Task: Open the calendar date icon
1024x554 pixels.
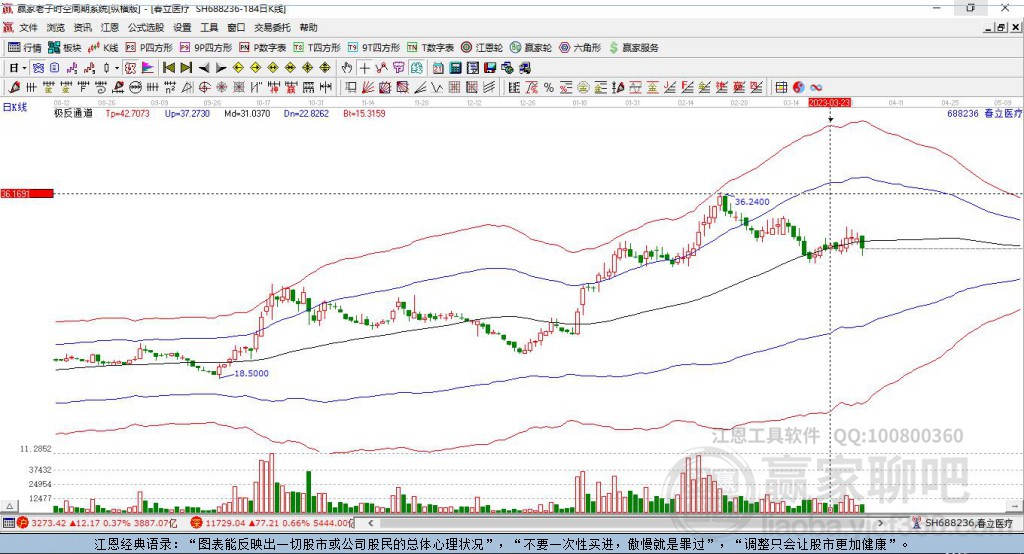Action: tap(438, 68)
